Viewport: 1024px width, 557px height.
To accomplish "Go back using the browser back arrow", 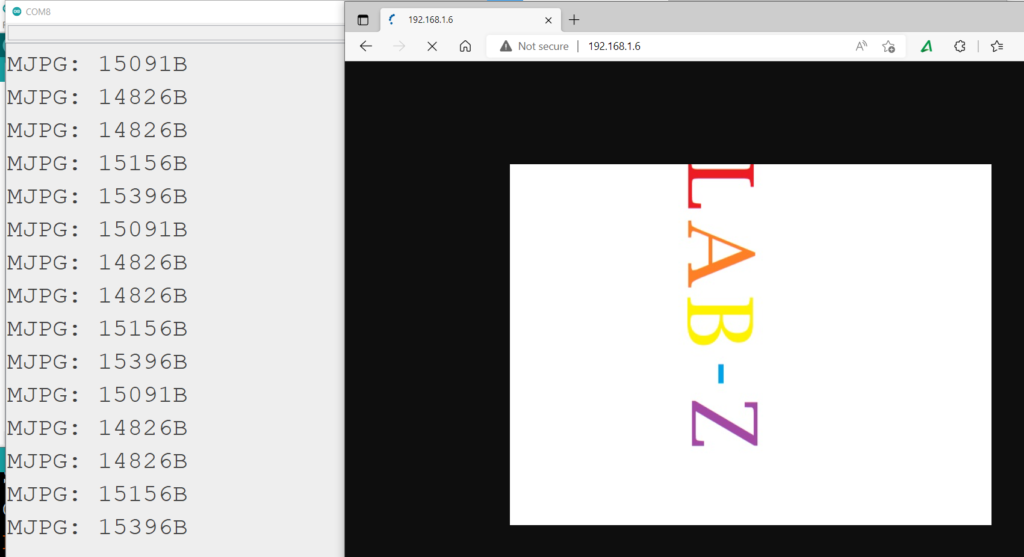I will [x=366, y=46].
